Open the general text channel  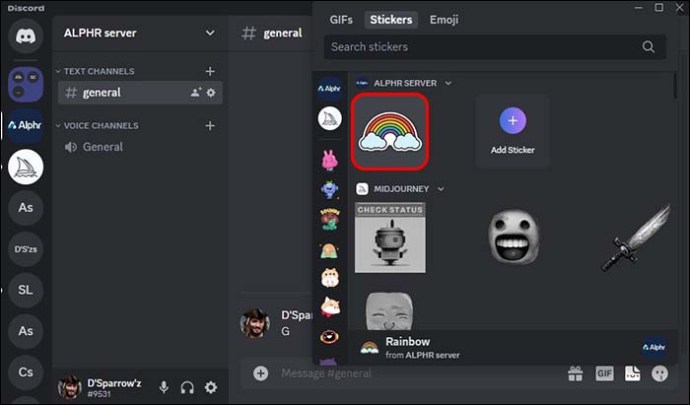click(x=102, y=93)
